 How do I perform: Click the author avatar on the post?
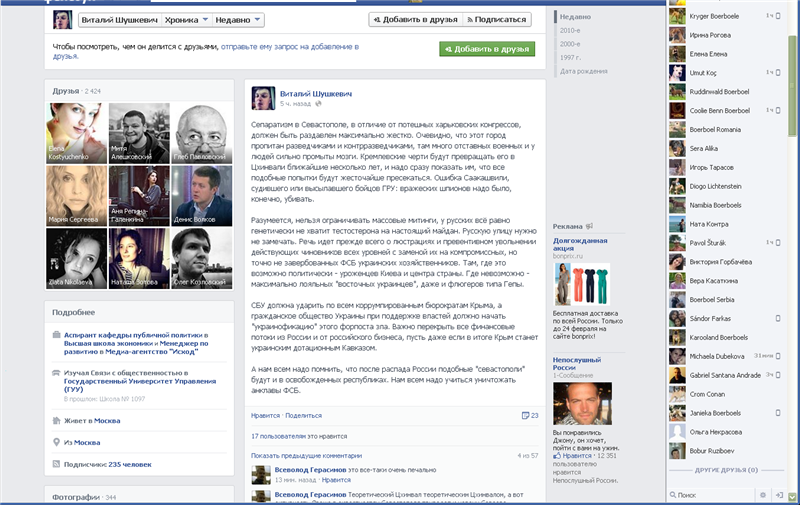point(263,97)
